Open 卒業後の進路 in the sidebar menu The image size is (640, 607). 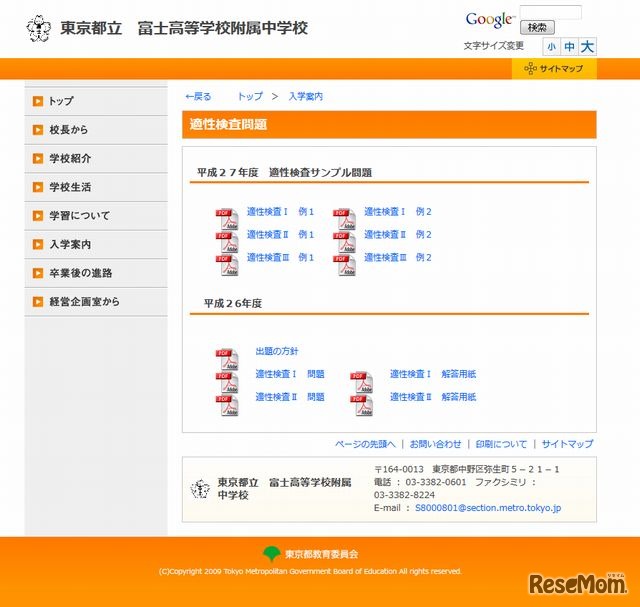tap(96, 273)
